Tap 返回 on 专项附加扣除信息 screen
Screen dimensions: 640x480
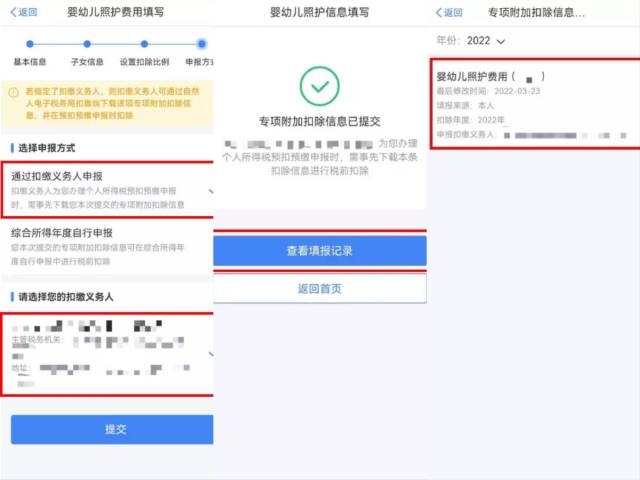point(449,13)
